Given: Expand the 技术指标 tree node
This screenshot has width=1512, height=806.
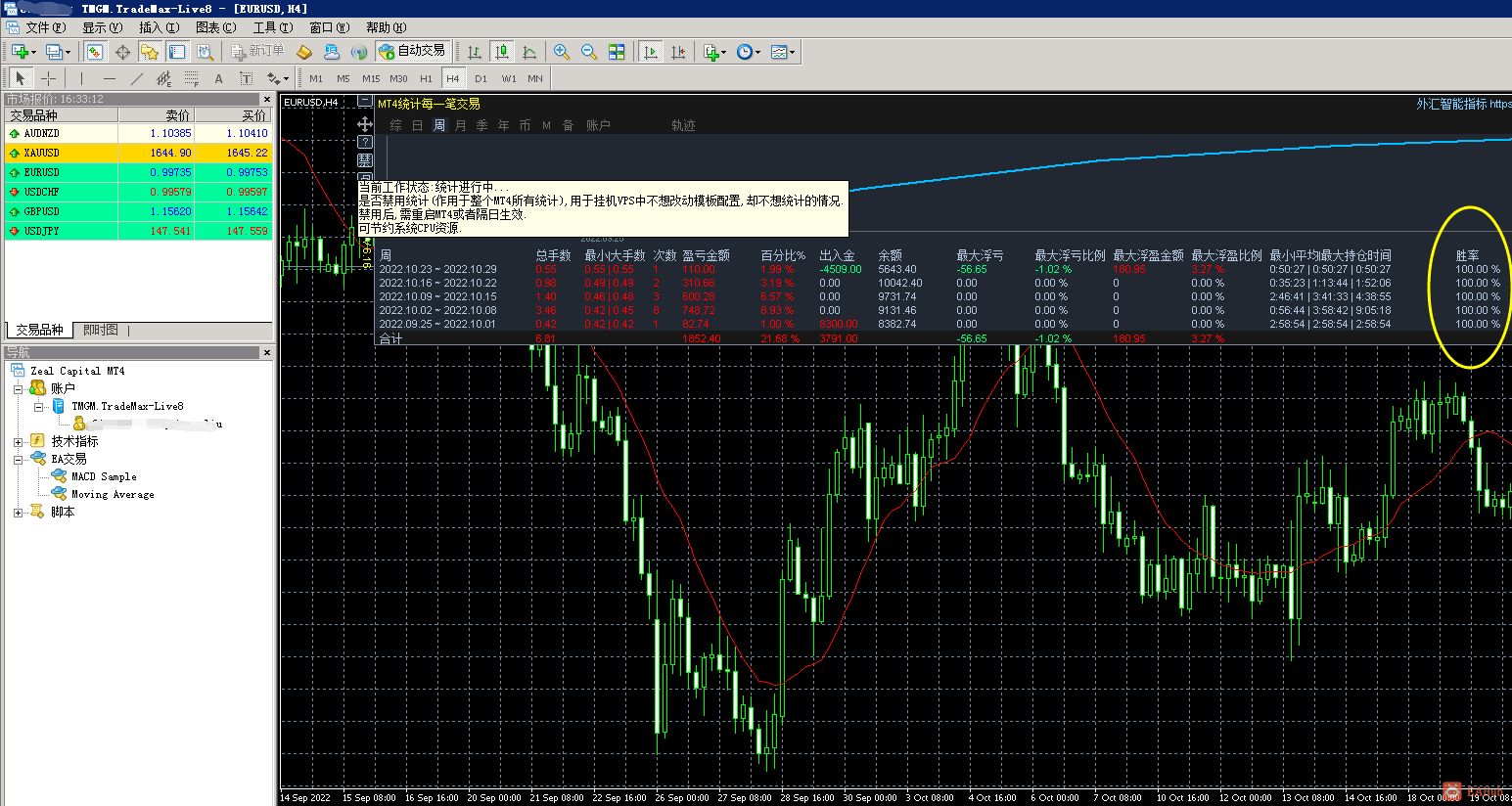Looking at the screenshot, I should (18, 442).
